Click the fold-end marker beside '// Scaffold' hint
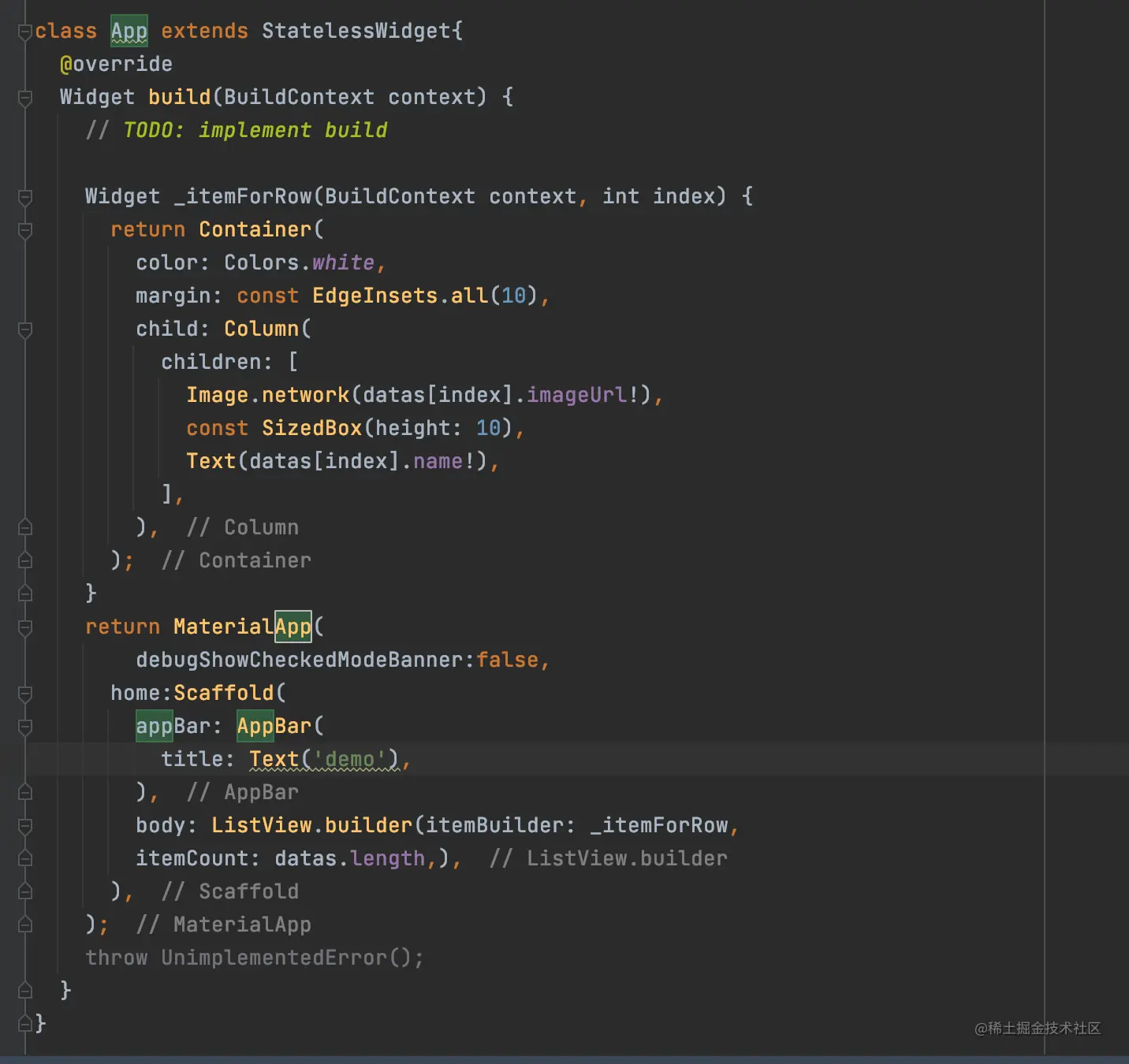Viewport: 1129px width, 1064px height. point(25,891)
